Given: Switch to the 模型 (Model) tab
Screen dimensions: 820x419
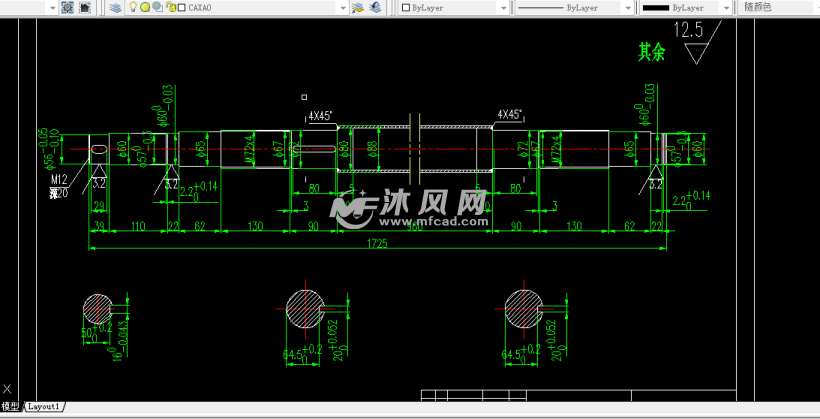Looking at the screenshot, I should click(x=10, y=407).
